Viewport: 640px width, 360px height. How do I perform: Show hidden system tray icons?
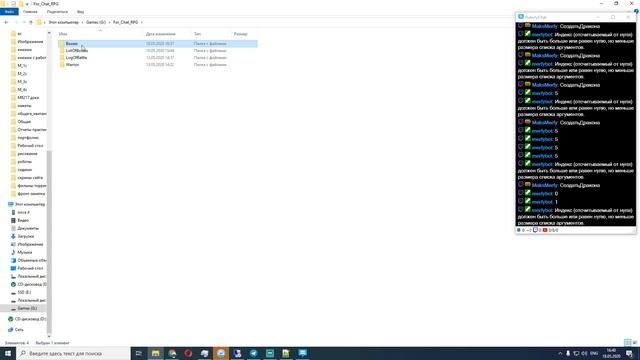pos(560,353)
